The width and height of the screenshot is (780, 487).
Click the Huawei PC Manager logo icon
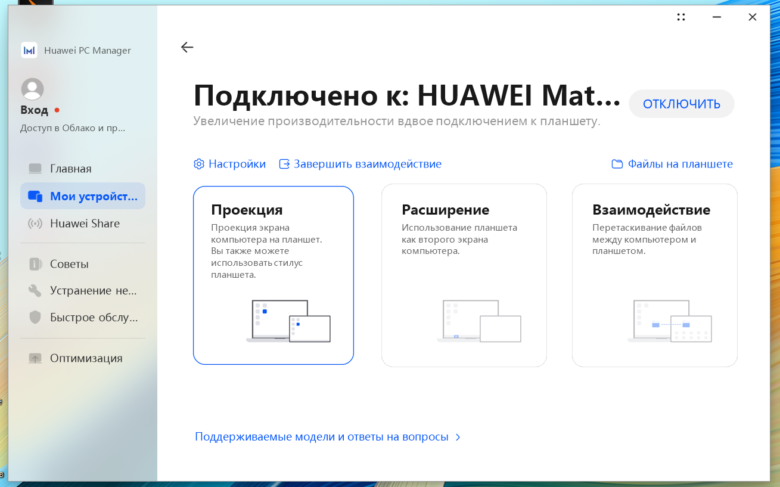pyautogui.click(x=29, y=50)
